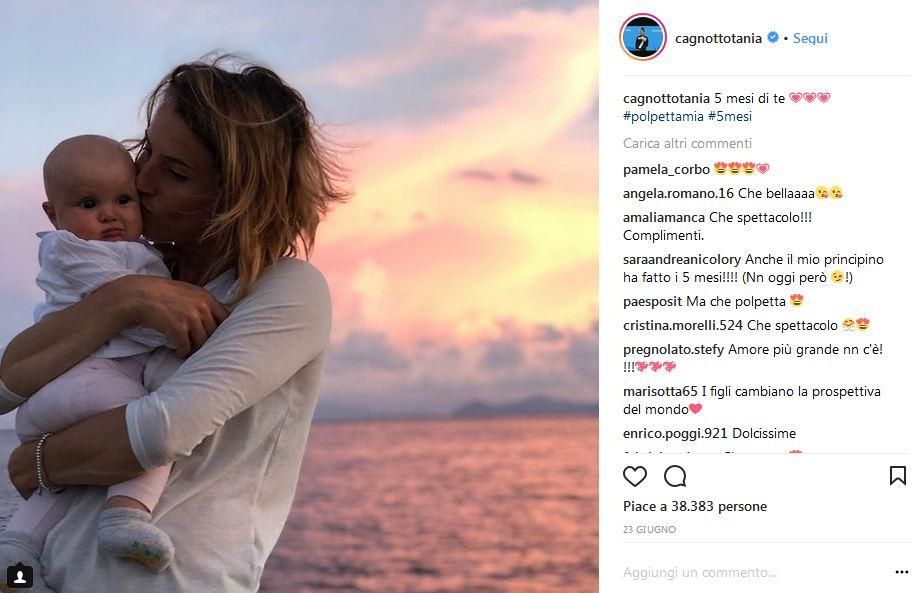The width and height of the screenshot is (915, 593).
Task: Save post with bookmark icon
Action: click(897, 476)
